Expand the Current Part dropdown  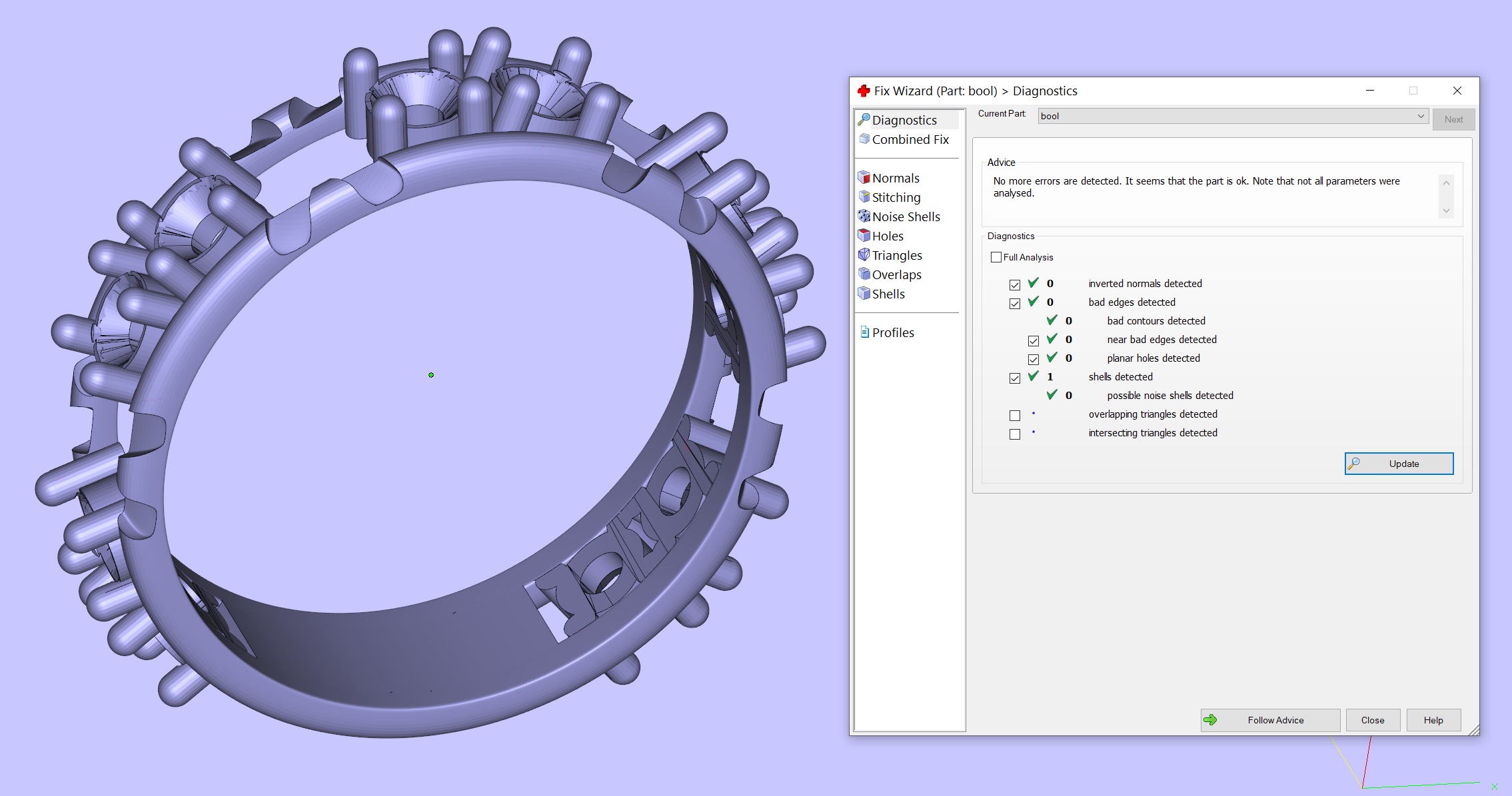coord(1420,116)
